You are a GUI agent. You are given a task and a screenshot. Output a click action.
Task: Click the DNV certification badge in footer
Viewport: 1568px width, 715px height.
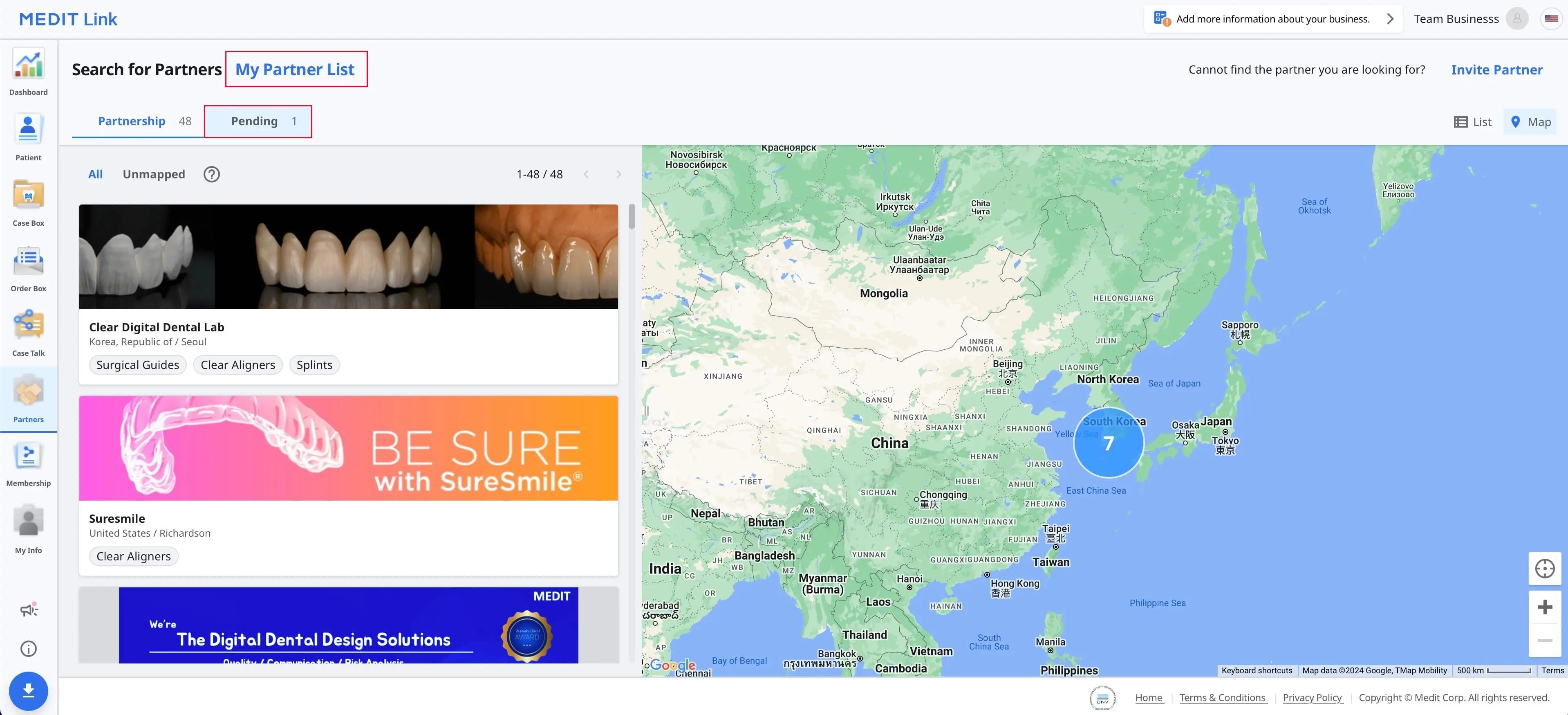point(1102,698)
